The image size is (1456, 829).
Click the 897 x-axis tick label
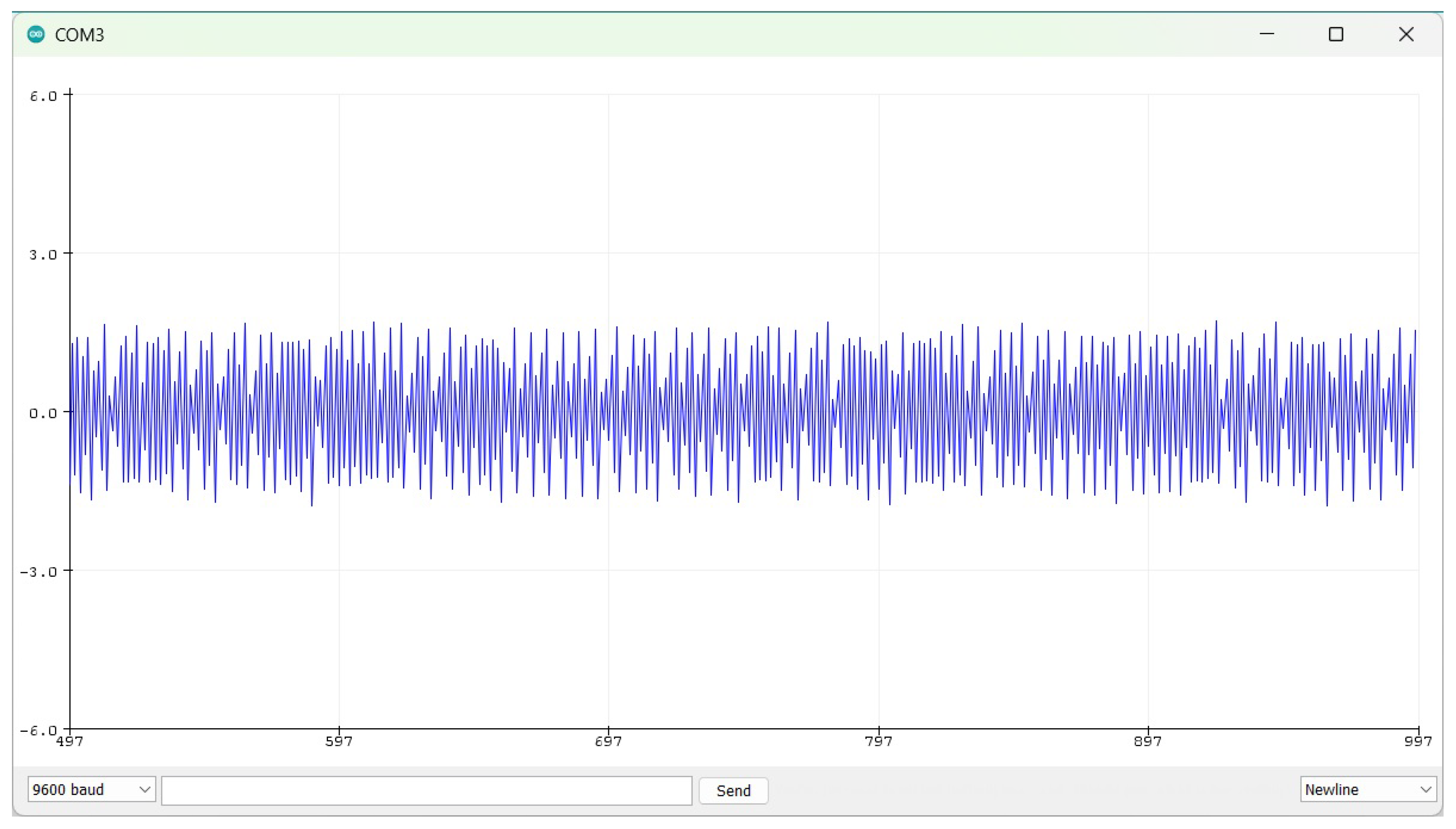click(x=1148, y=742)
